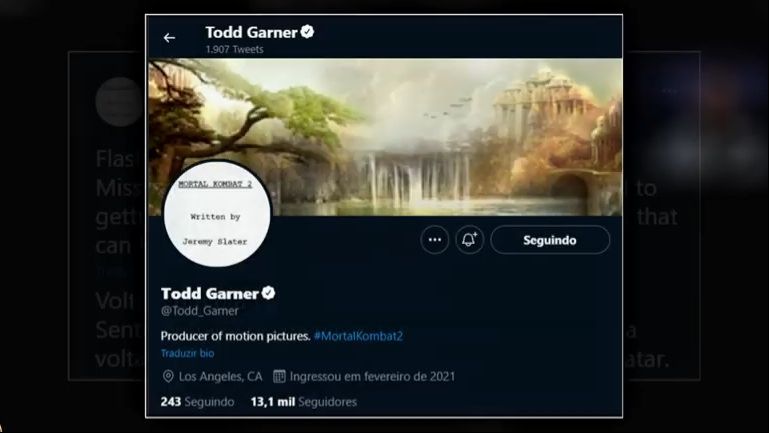Click Traduzir bio link
Screen dimensions: 769x433
(x=187, y=353)
